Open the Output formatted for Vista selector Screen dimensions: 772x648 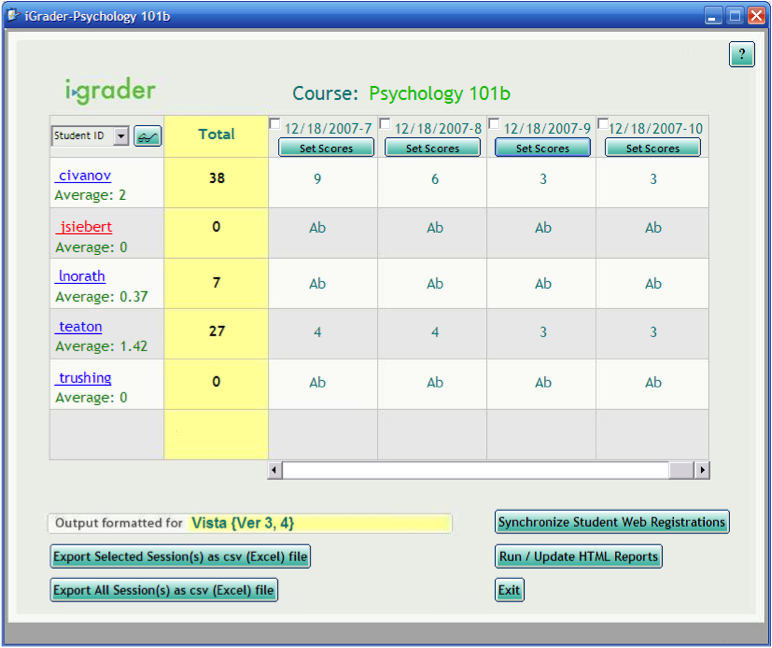tap(320, 523)
